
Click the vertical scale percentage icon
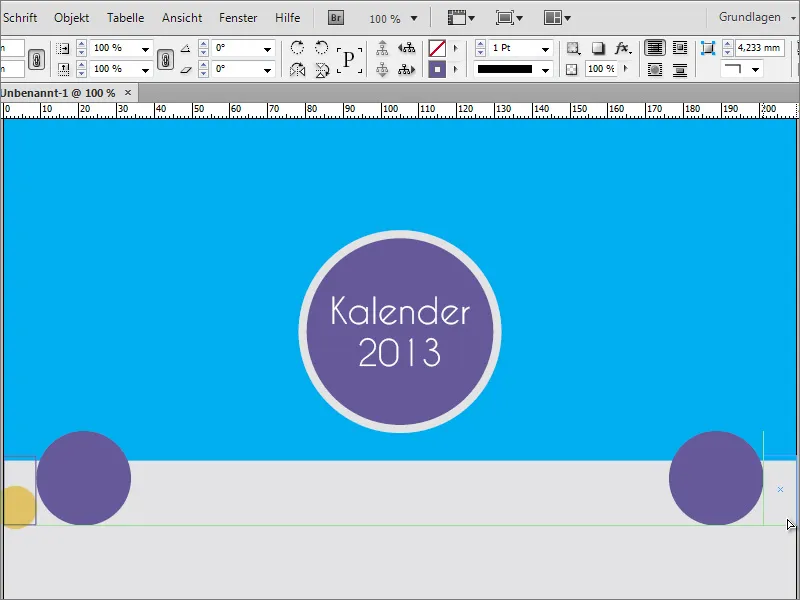click(x=63, y=69)
